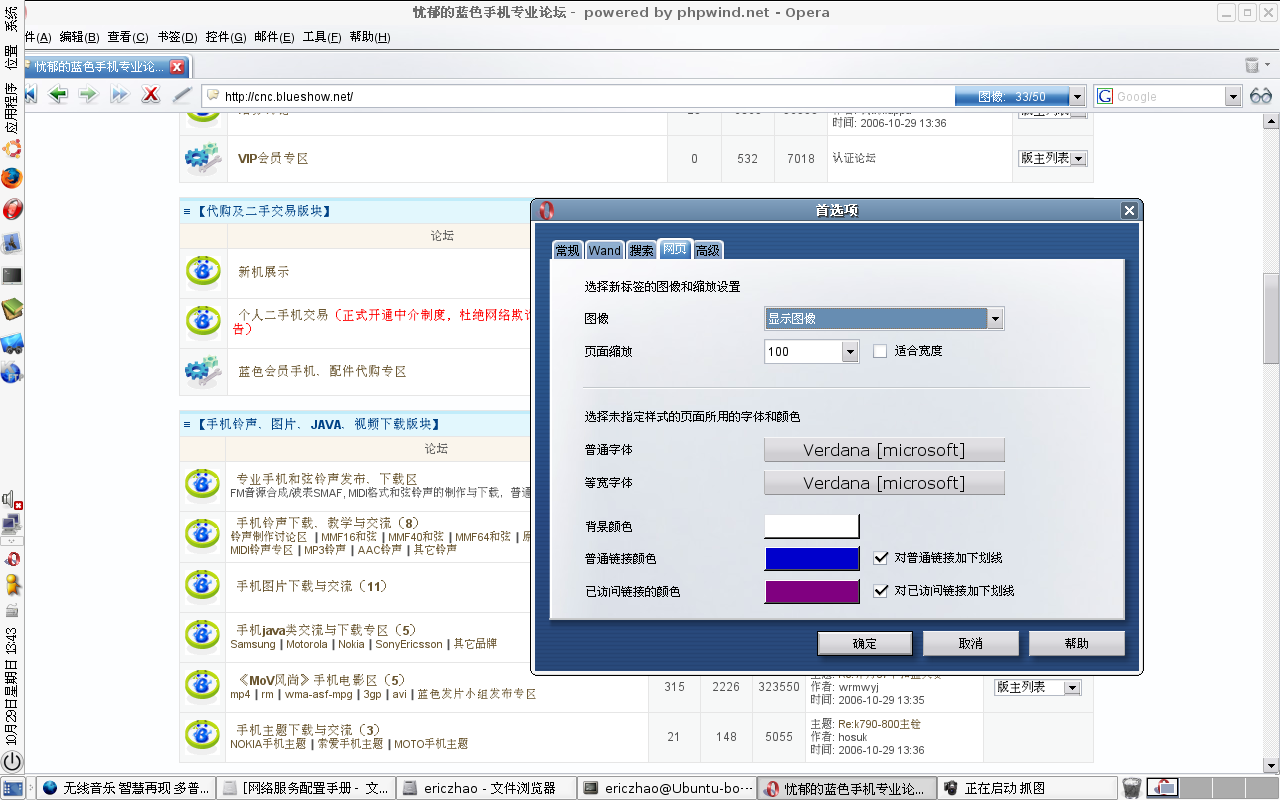
Task: Click the Opera tray icon in side panel
Action: coord(13,559)
